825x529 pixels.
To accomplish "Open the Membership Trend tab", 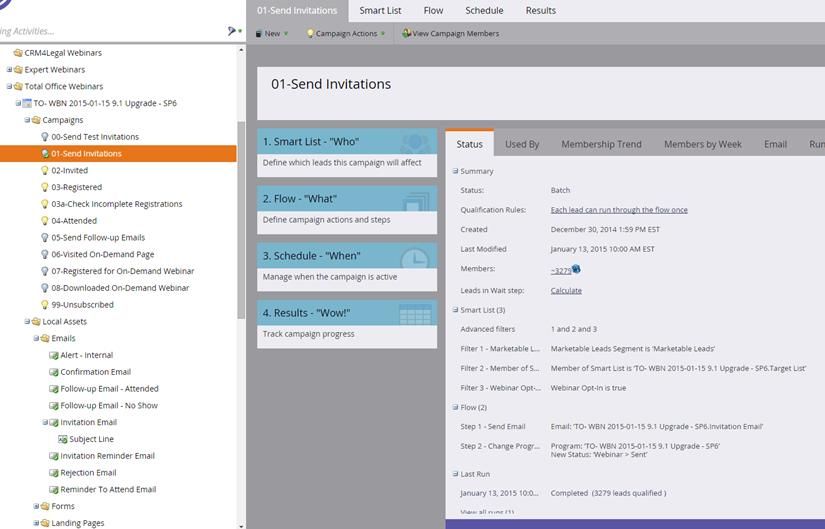I will [601, 144].
